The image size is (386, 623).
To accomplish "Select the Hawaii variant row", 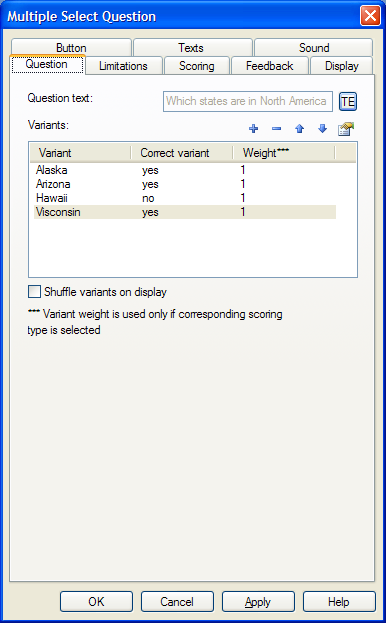I will point(185,198).
